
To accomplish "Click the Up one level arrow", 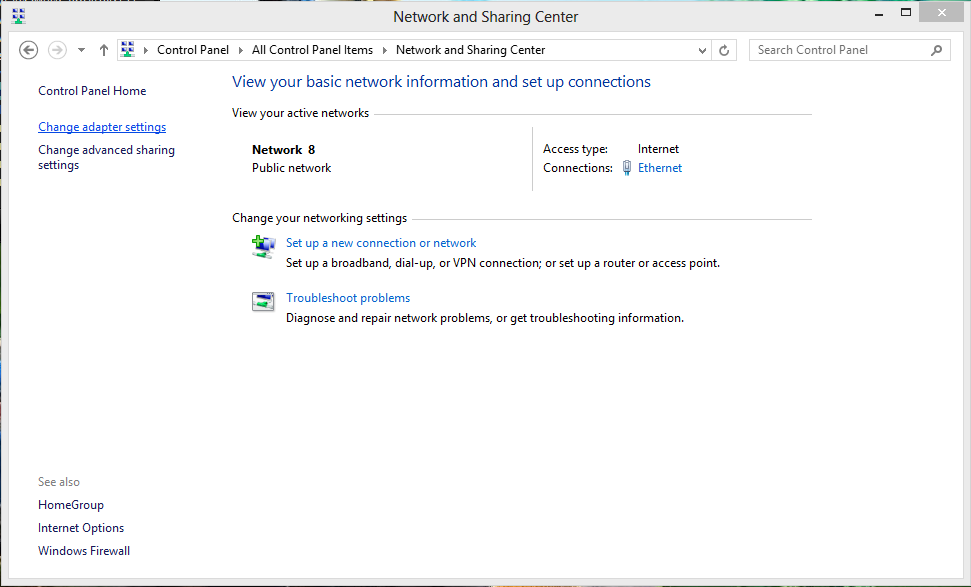I will [x=104, y=50].
